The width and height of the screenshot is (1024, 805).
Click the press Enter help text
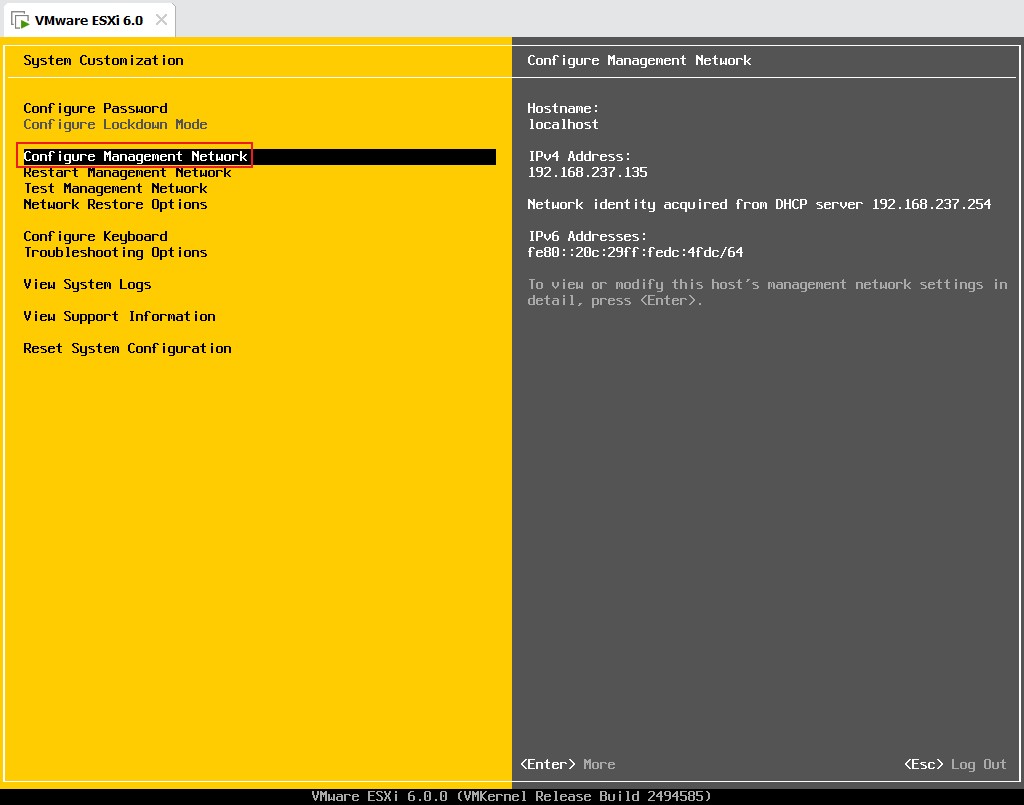(767, 292)
